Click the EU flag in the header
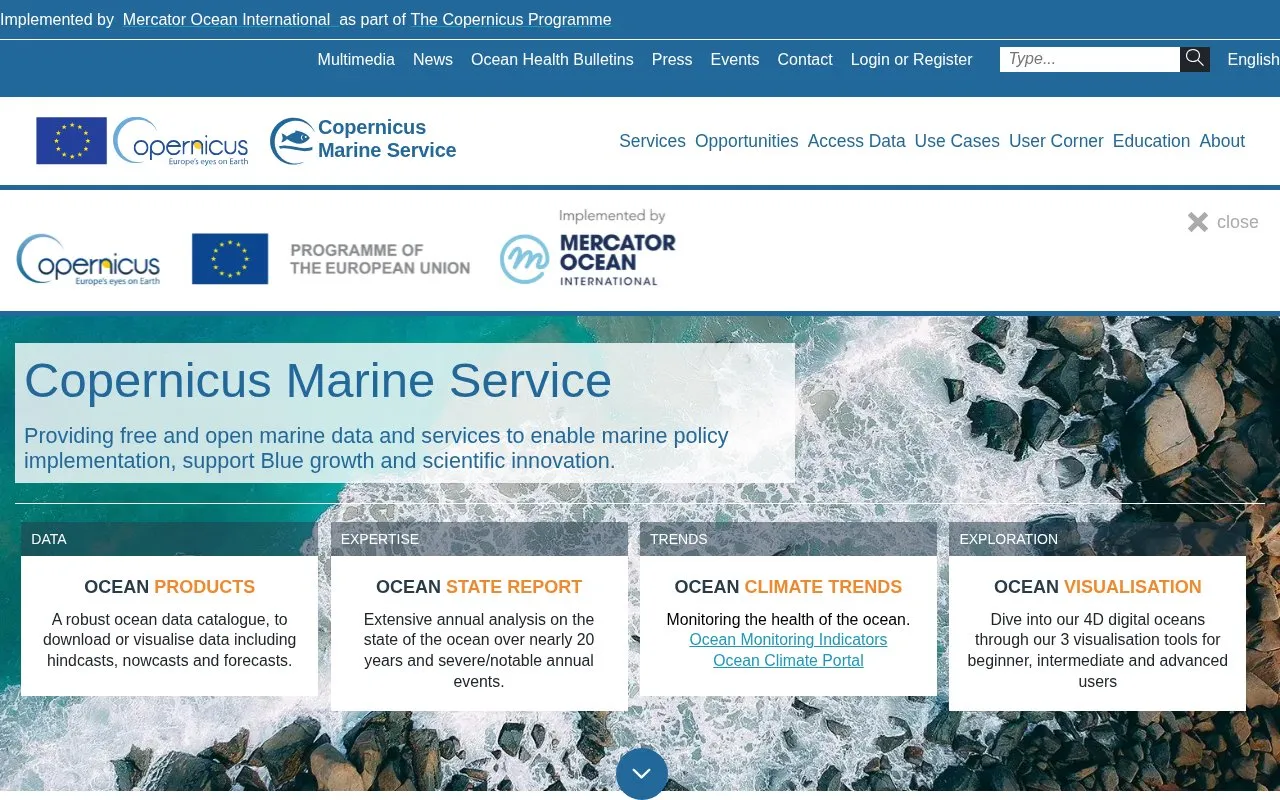 (71, 141)
